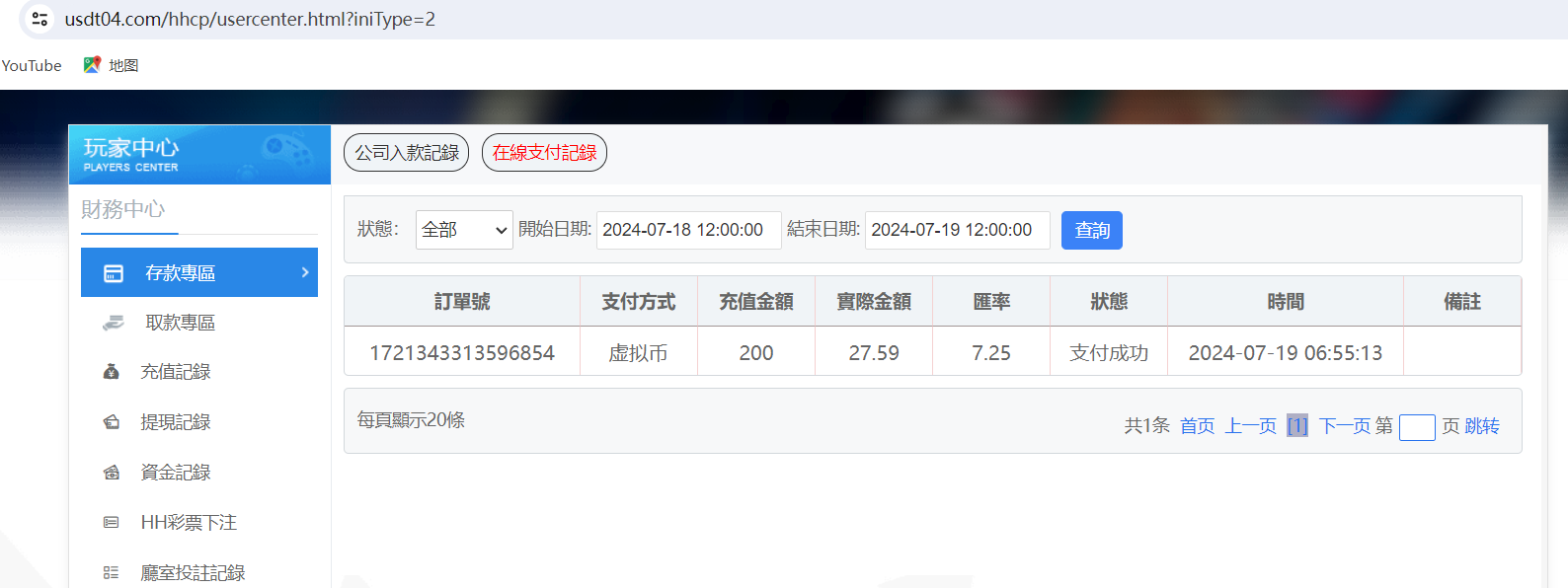1568x588 pixels.
Task: Click order number 1721343313596854
Action: (x=462, y=353)
